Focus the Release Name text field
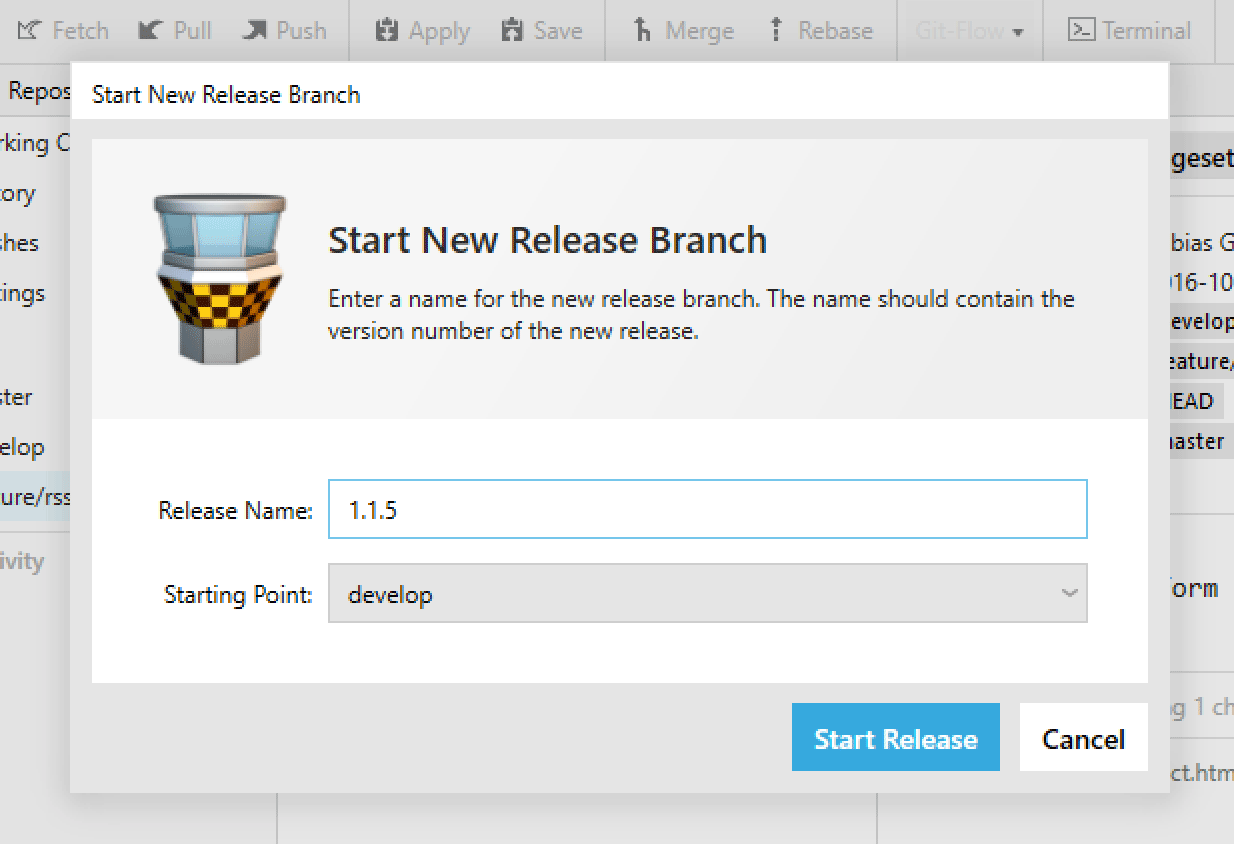This screenshot has height=844, width=1234. tap(706, 510)
